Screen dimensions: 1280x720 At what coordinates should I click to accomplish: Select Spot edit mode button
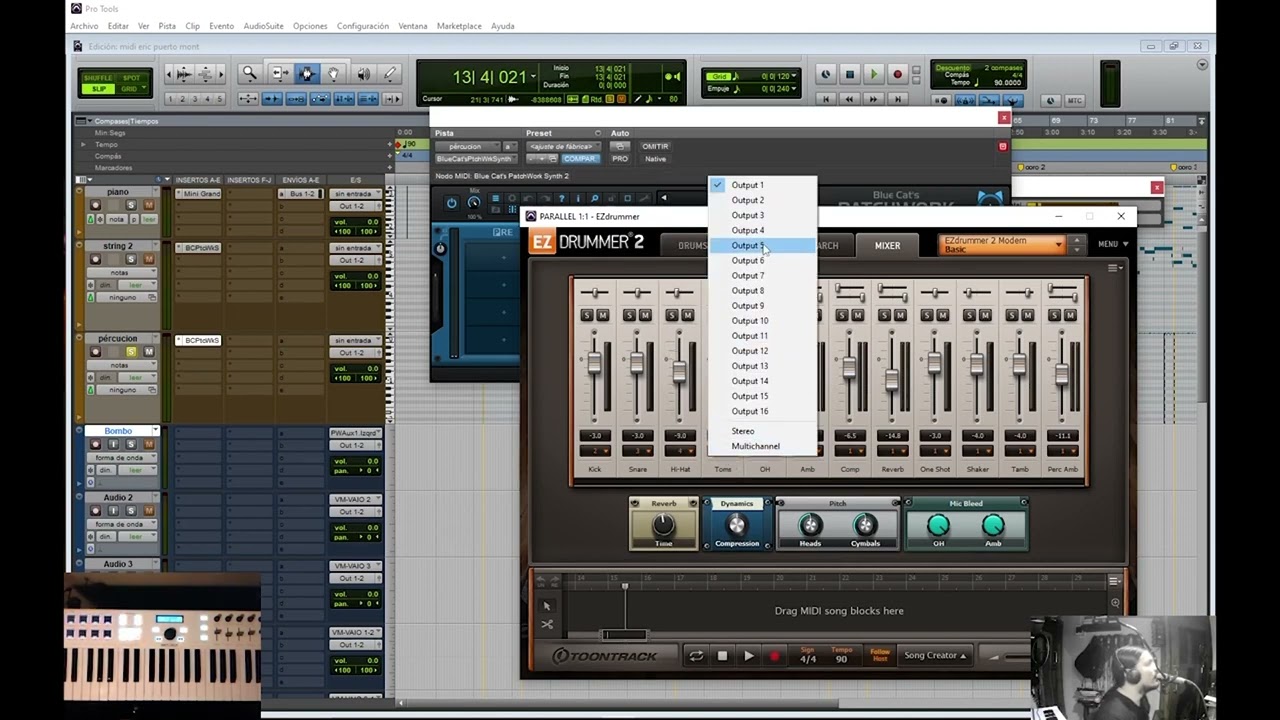coord(131,78)
